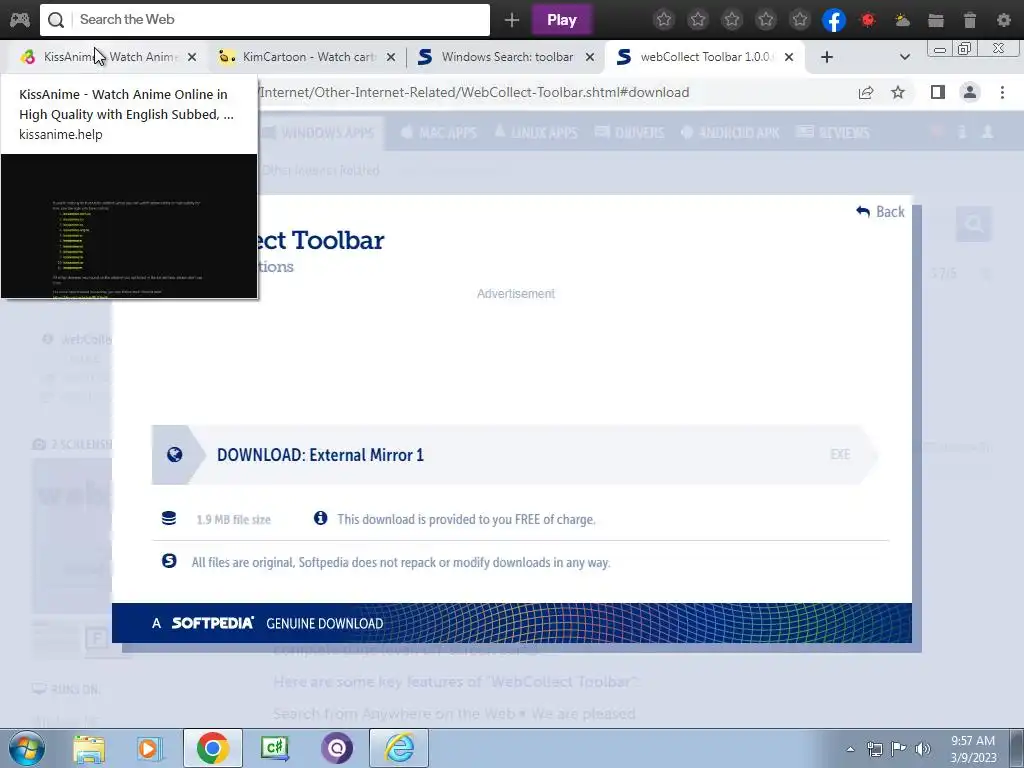
Task: Open a new browser tab
Action: [x=827, y=57]
